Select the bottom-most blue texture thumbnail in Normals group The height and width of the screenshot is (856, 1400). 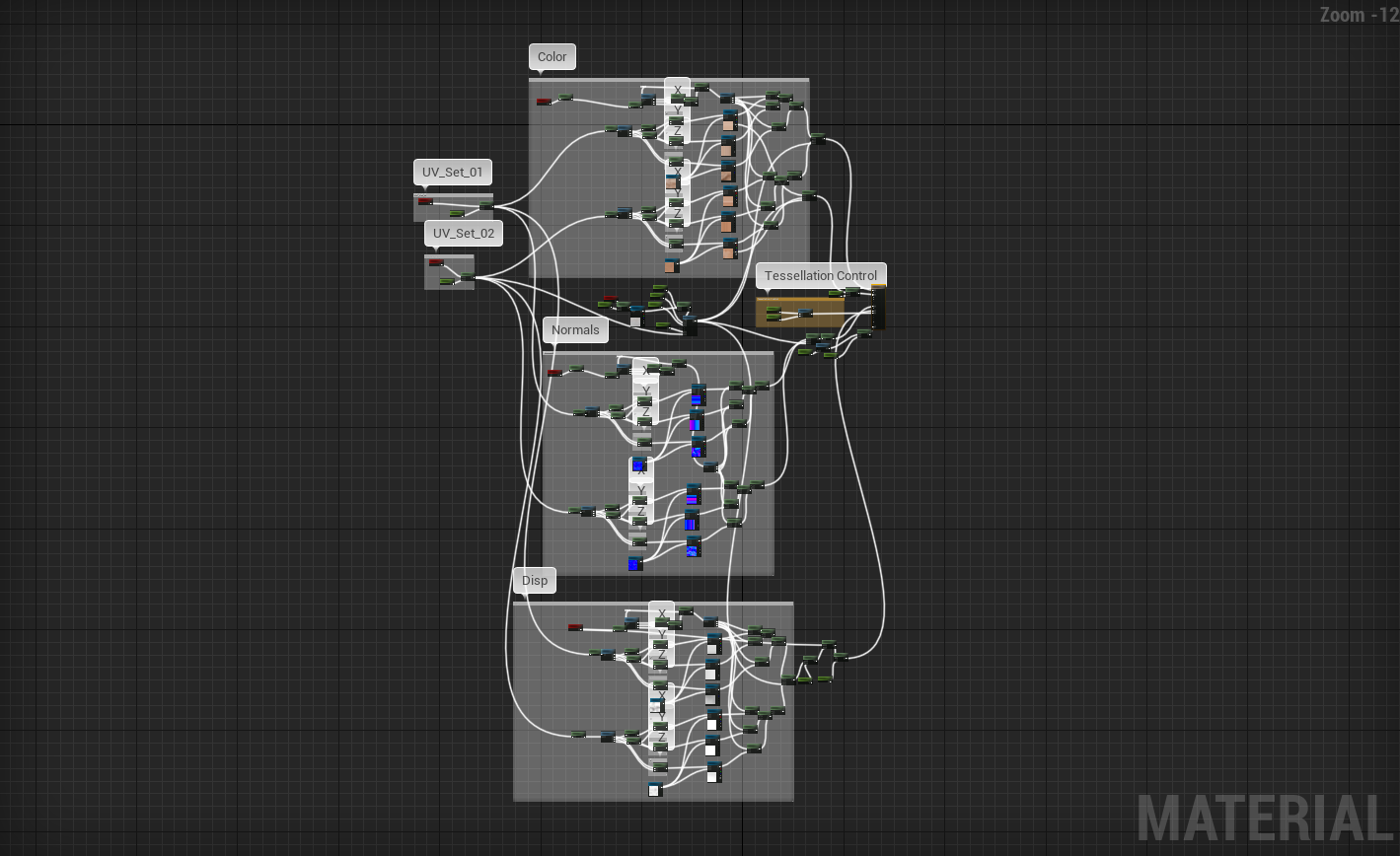pyautogui.click(x=634, y=563)
